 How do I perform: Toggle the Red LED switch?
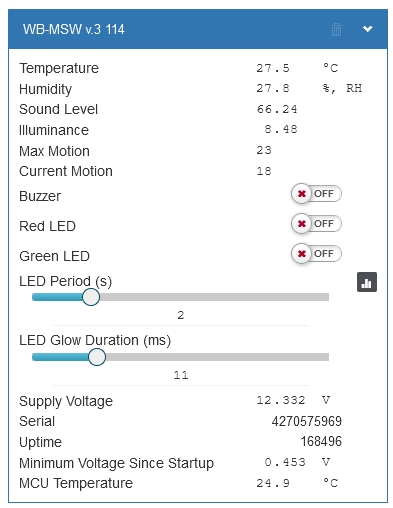tap(316, 224)
